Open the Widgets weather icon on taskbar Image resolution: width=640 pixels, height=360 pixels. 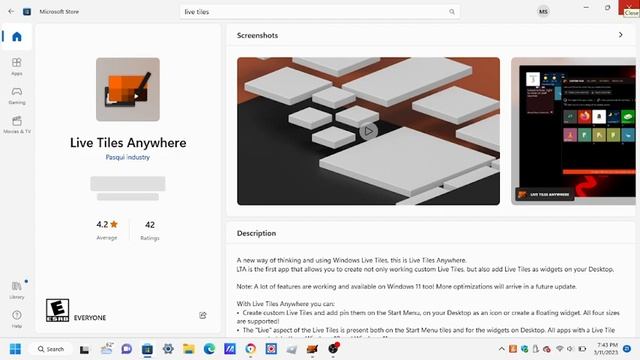[106, 349]
